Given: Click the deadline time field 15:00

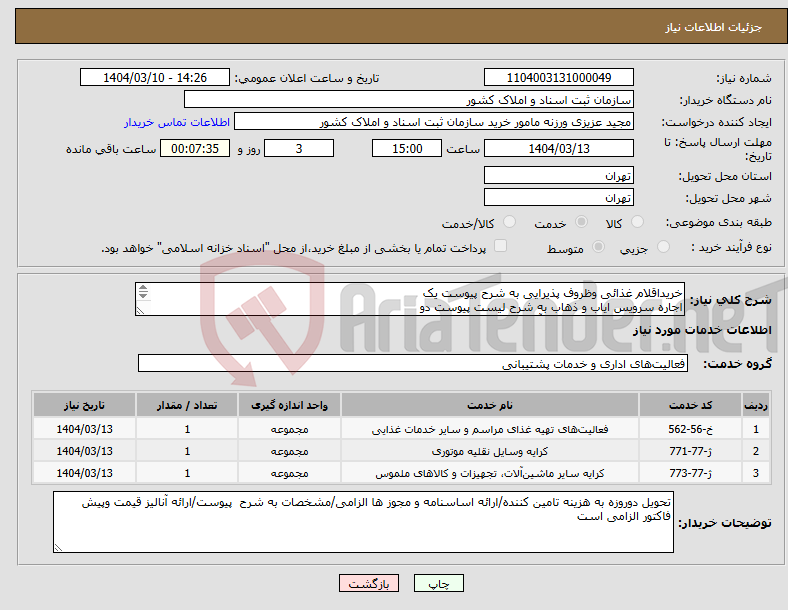Looking at the screenshot, I should pos(407,148).
